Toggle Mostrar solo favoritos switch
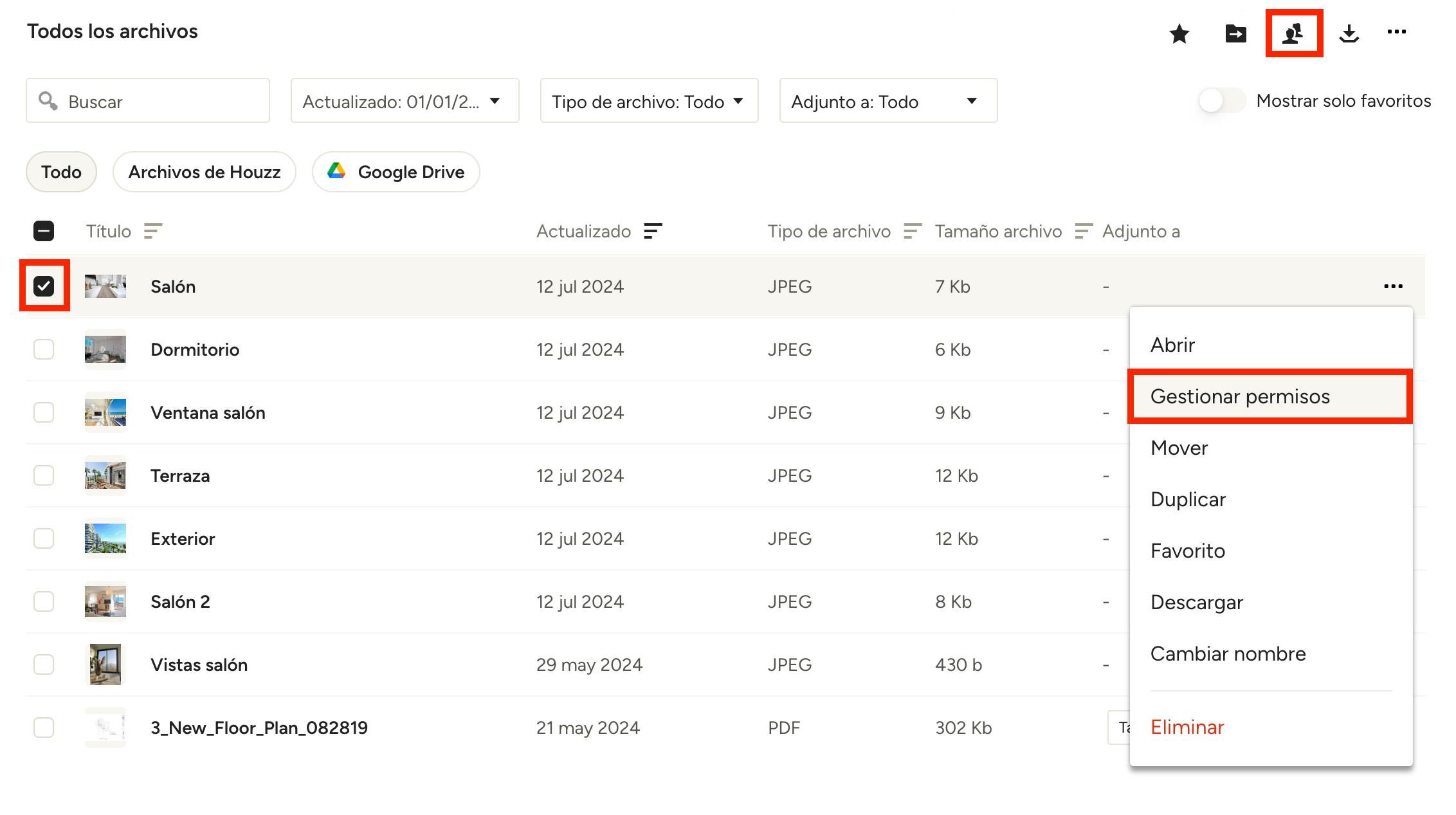 coord(1221,101)
